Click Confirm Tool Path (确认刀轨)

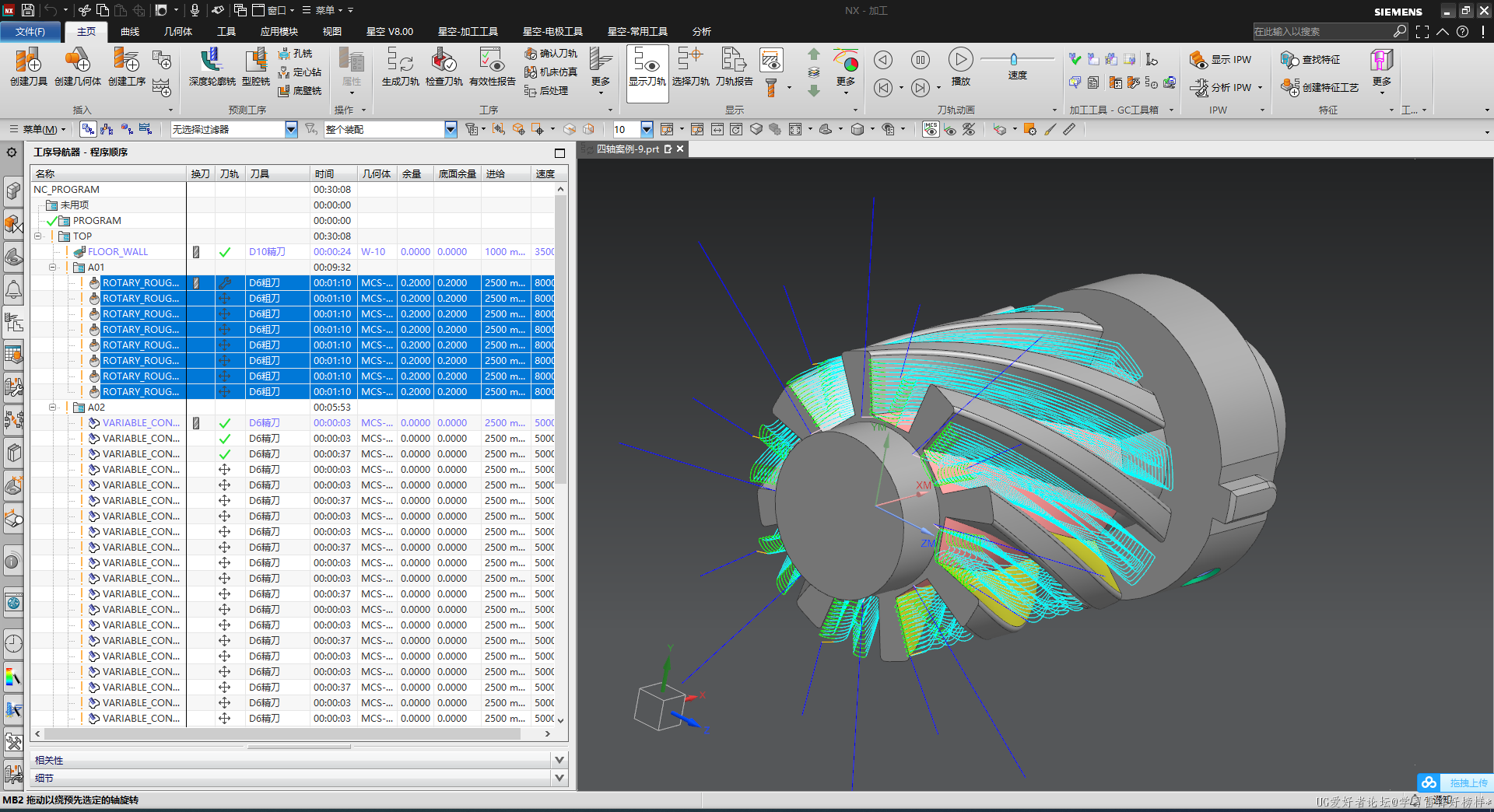551,53
